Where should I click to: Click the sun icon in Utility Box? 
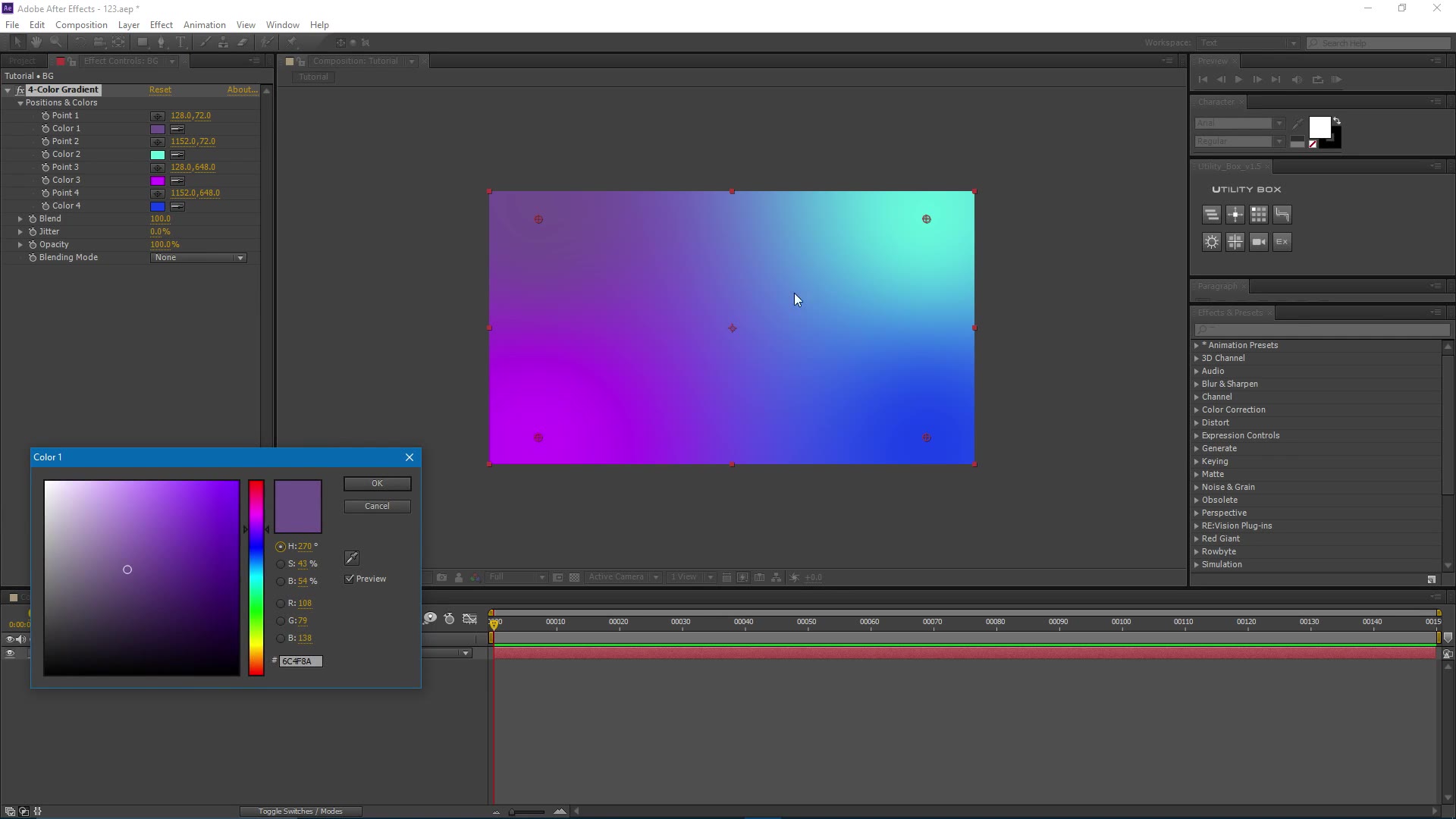tap(1211, 242)
